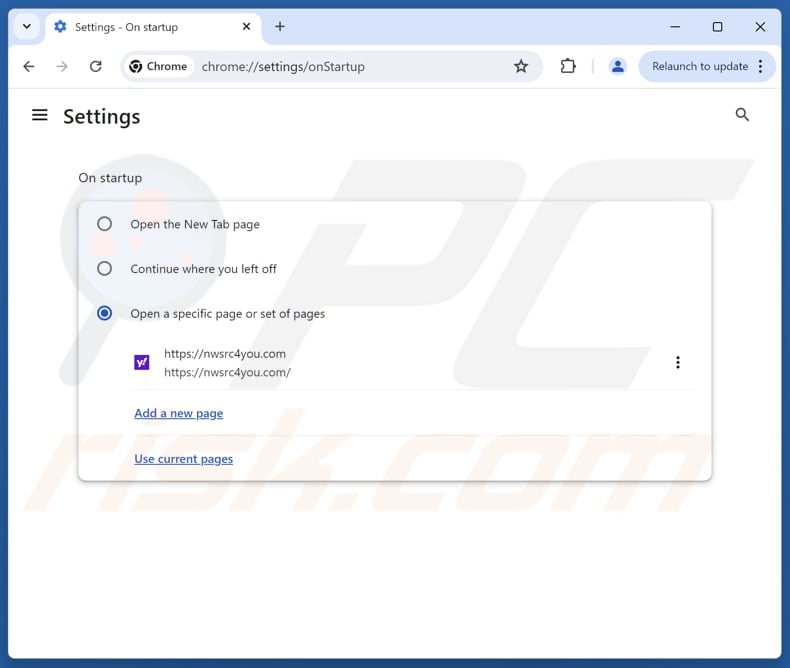
Task: Click the https://nwsrc4you.com page title text
Action: (x=225, y=354)
